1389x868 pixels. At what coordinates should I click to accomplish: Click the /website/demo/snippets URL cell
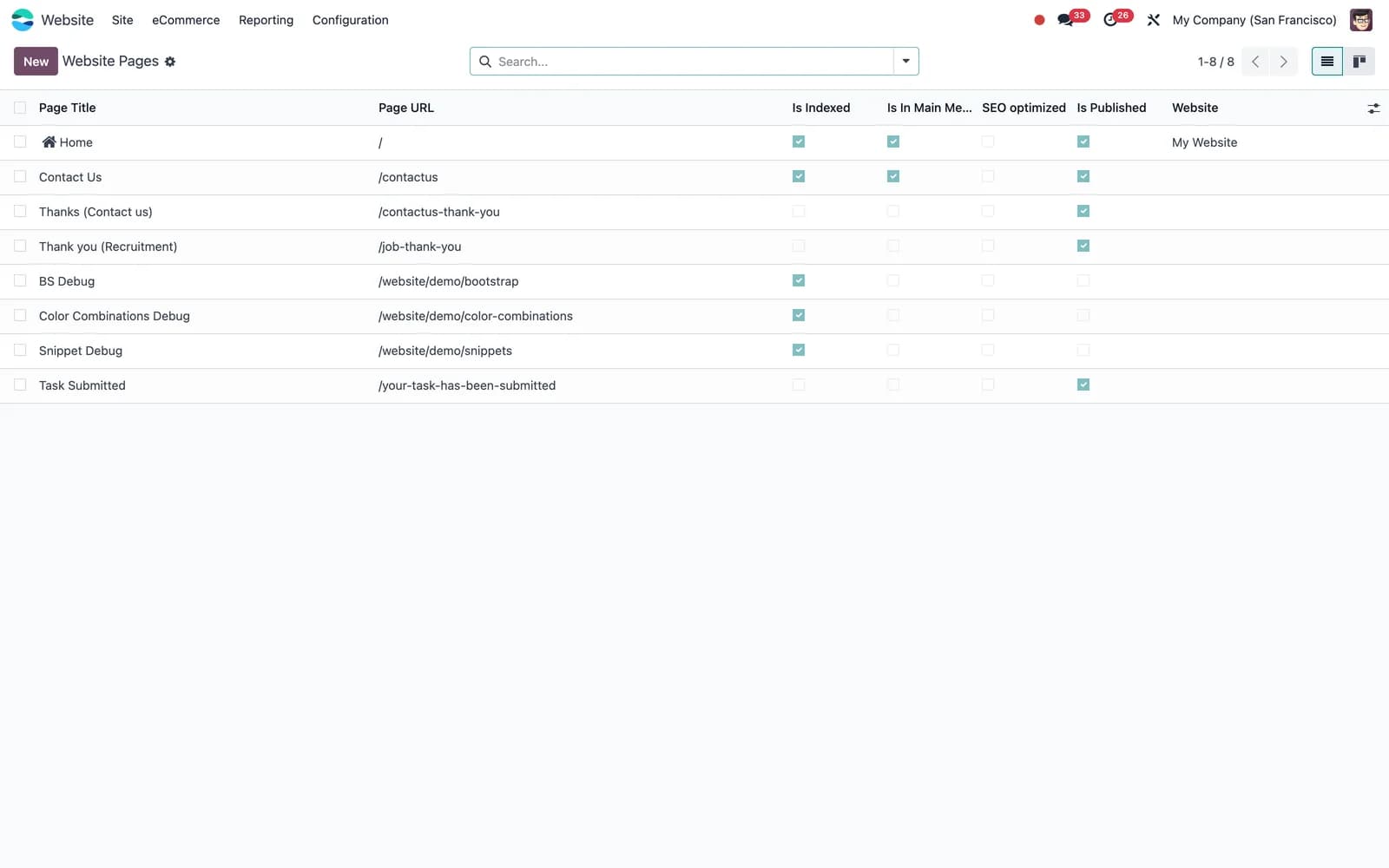[445, 351]
